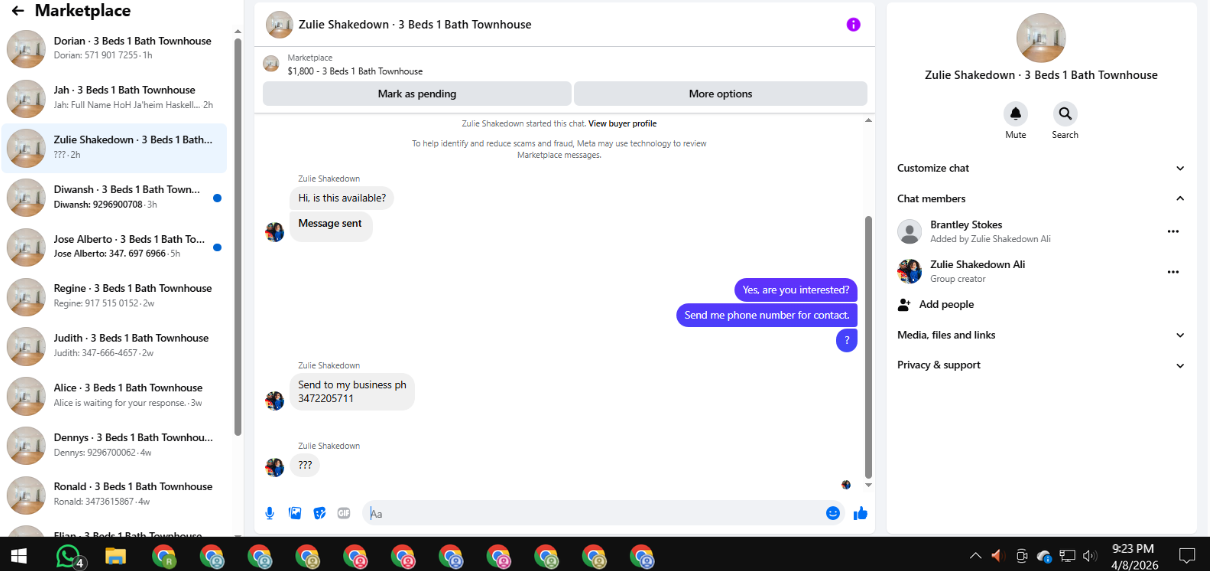The height and width of the screenshot is (571, 1210).
Task: Expand the Privacy & support section
Action: (1041, 365)
